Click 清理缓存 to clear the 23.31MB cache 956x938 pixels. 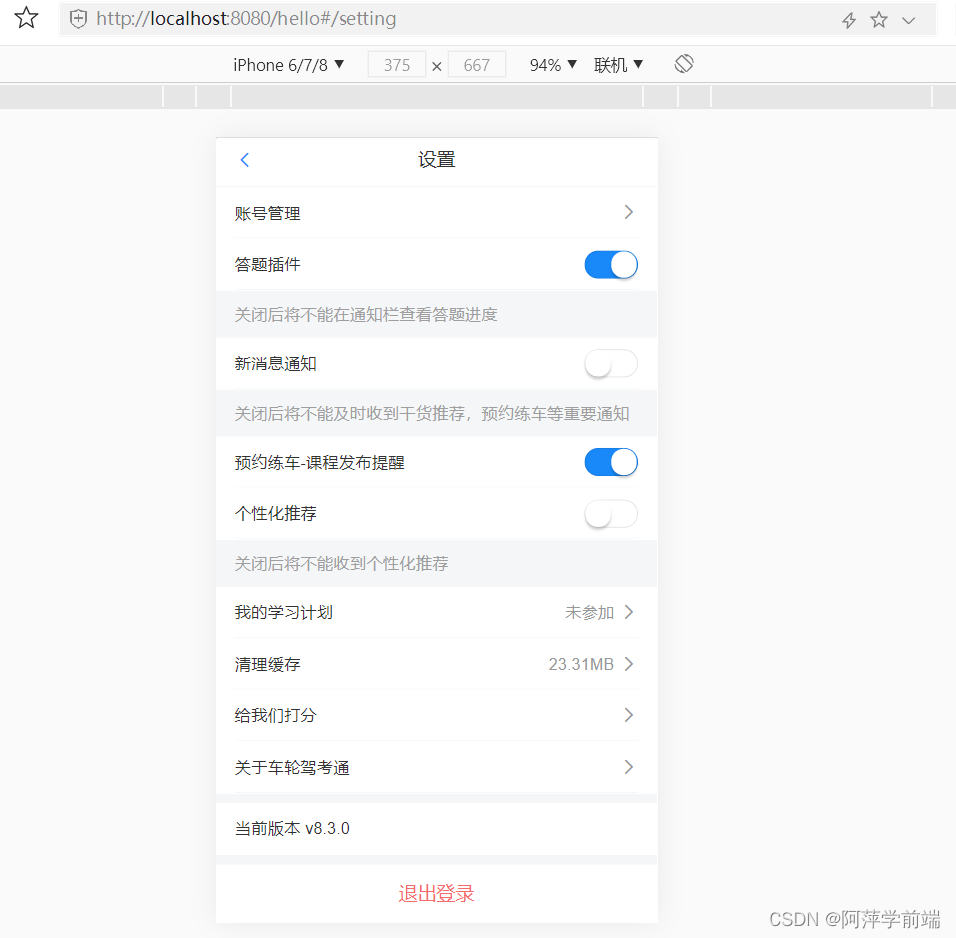coord(436,663)
